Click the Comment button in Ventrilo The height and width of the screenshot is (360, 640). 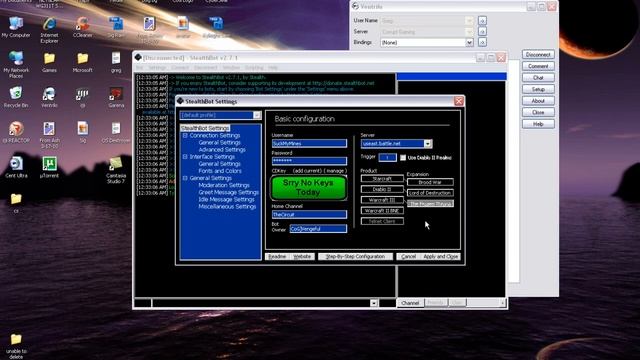click(538, 66)
